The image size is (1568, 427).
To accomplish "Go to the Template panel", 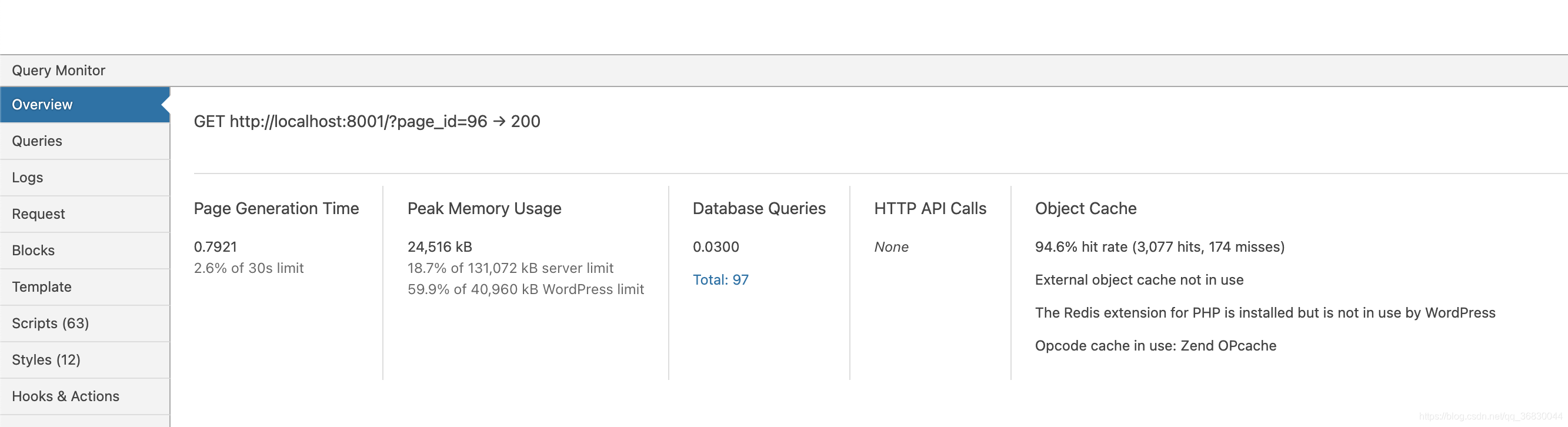I will point(41,287).
